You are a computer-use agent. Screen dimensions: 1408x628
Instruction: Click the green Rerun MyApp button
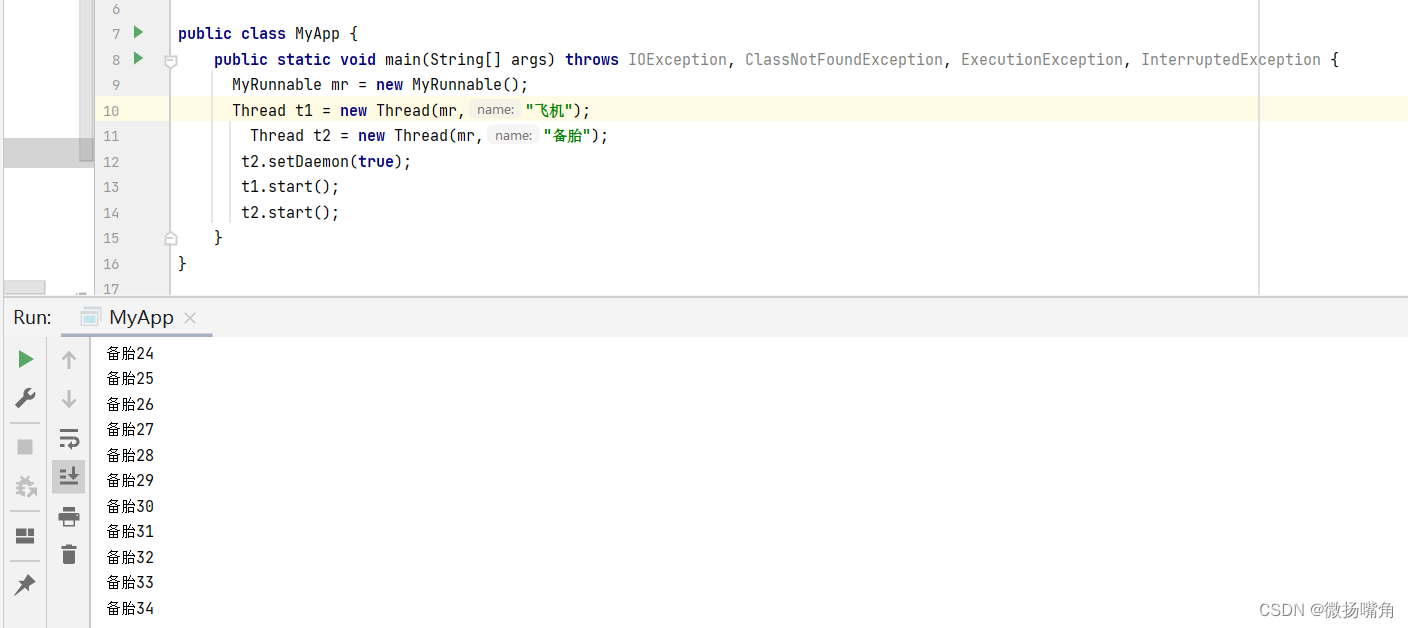pyautogui.click(x=26, y=359)
